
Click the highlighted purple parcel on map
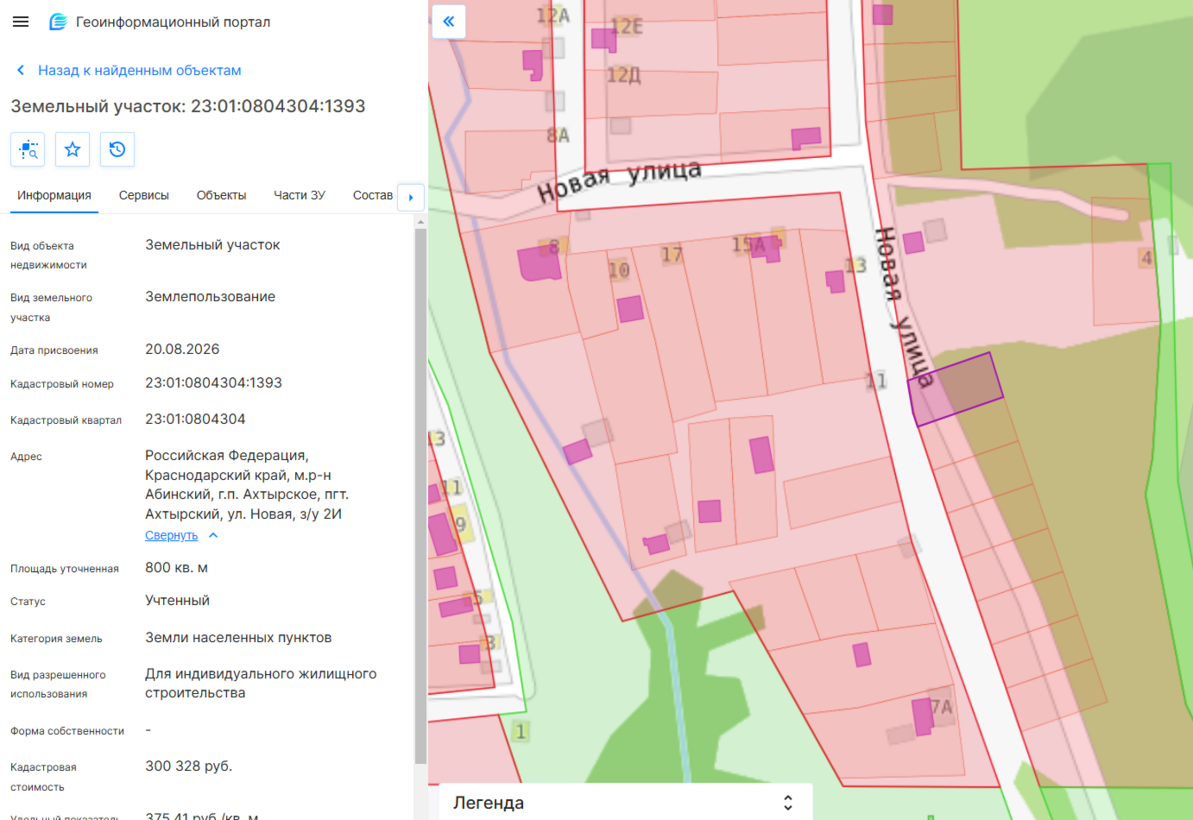(956, 389)
